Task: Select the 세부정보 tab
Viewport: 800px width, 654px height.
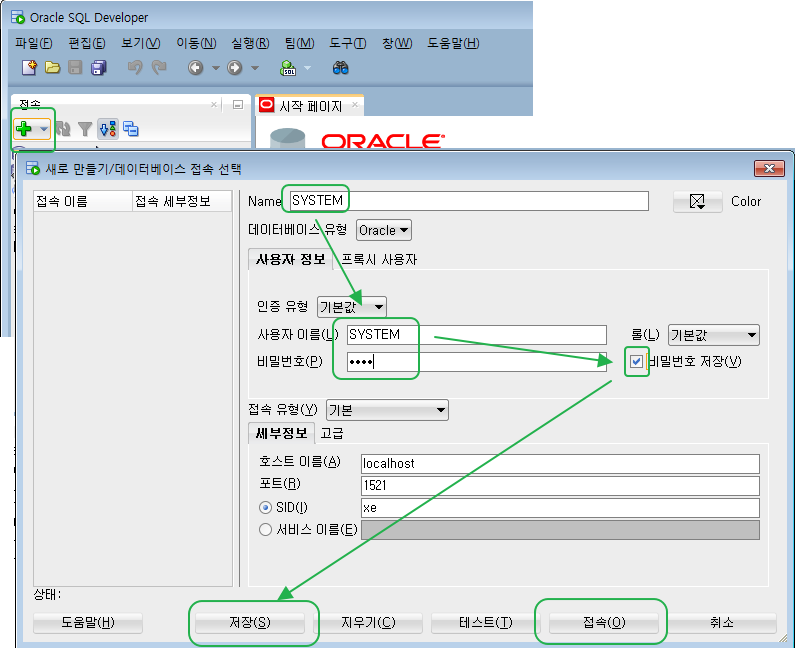Action: [281, 433]
